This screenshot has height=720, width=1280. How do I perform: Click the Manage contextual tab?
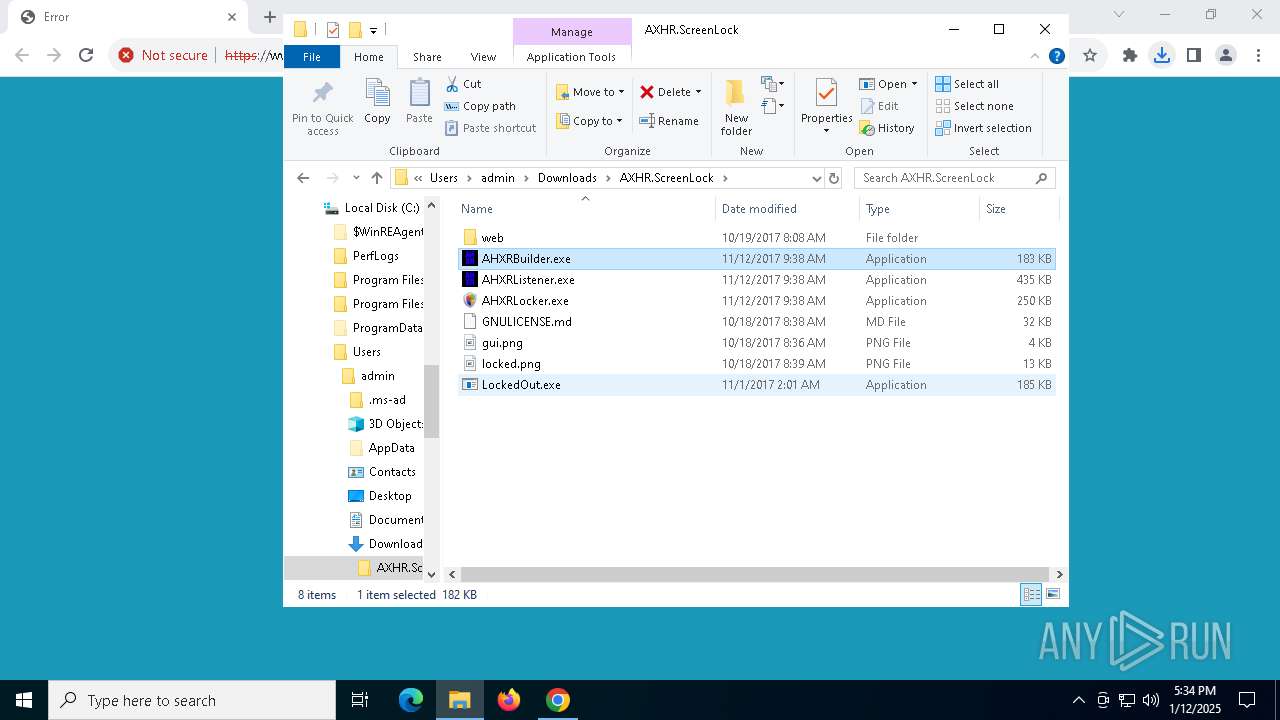pos(572,32)
